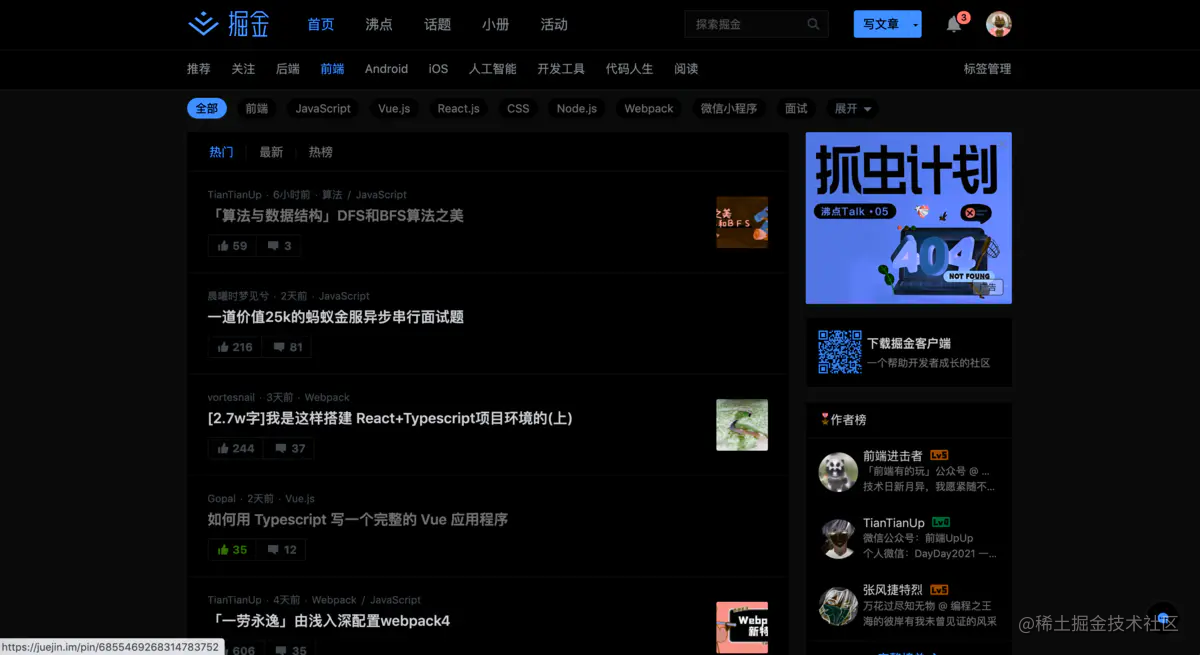Go to 首页 in top navigation

click(321, 24)
